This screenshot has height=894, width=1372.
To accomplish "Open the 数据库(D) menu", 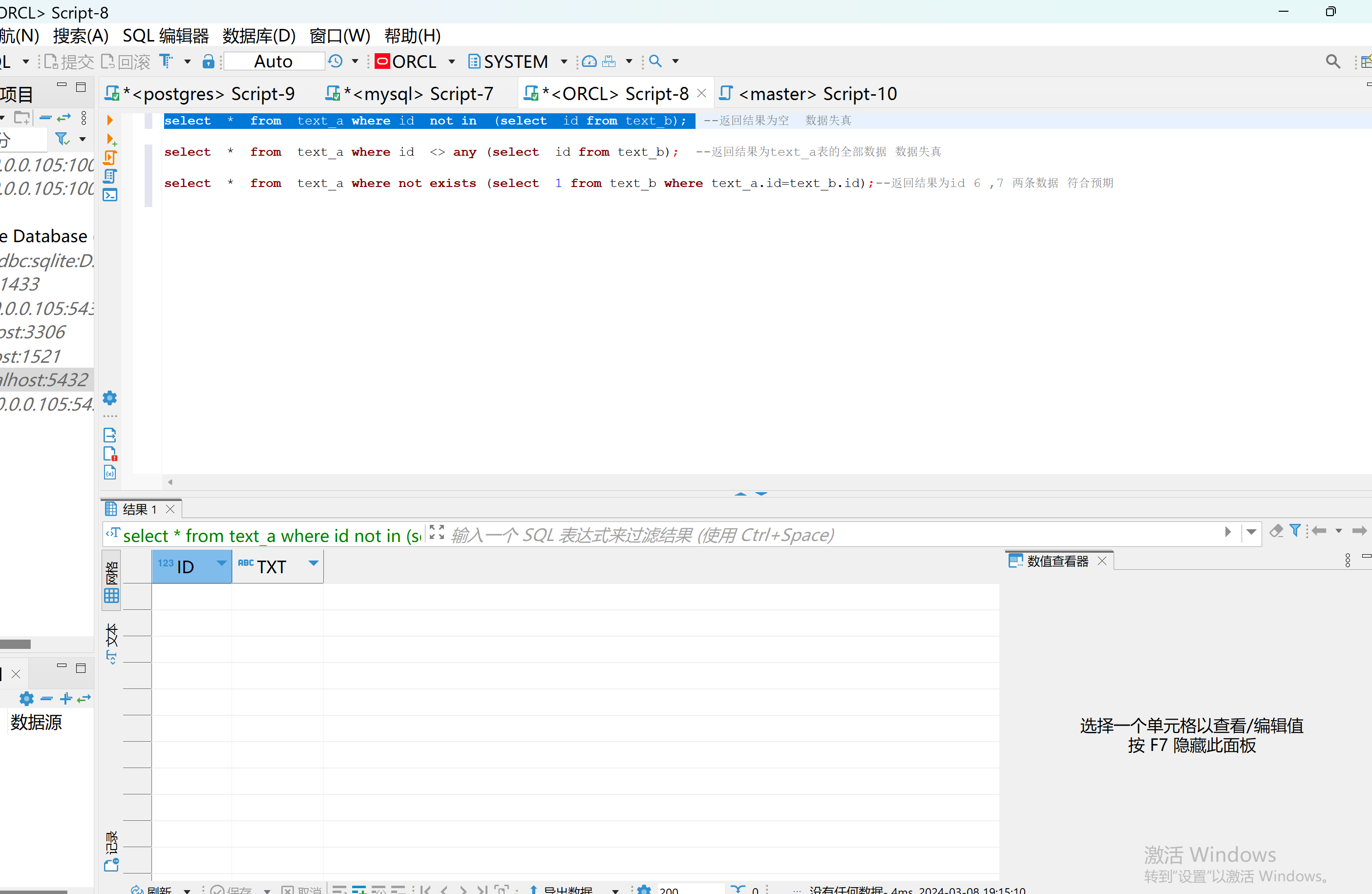I will 259,36.
